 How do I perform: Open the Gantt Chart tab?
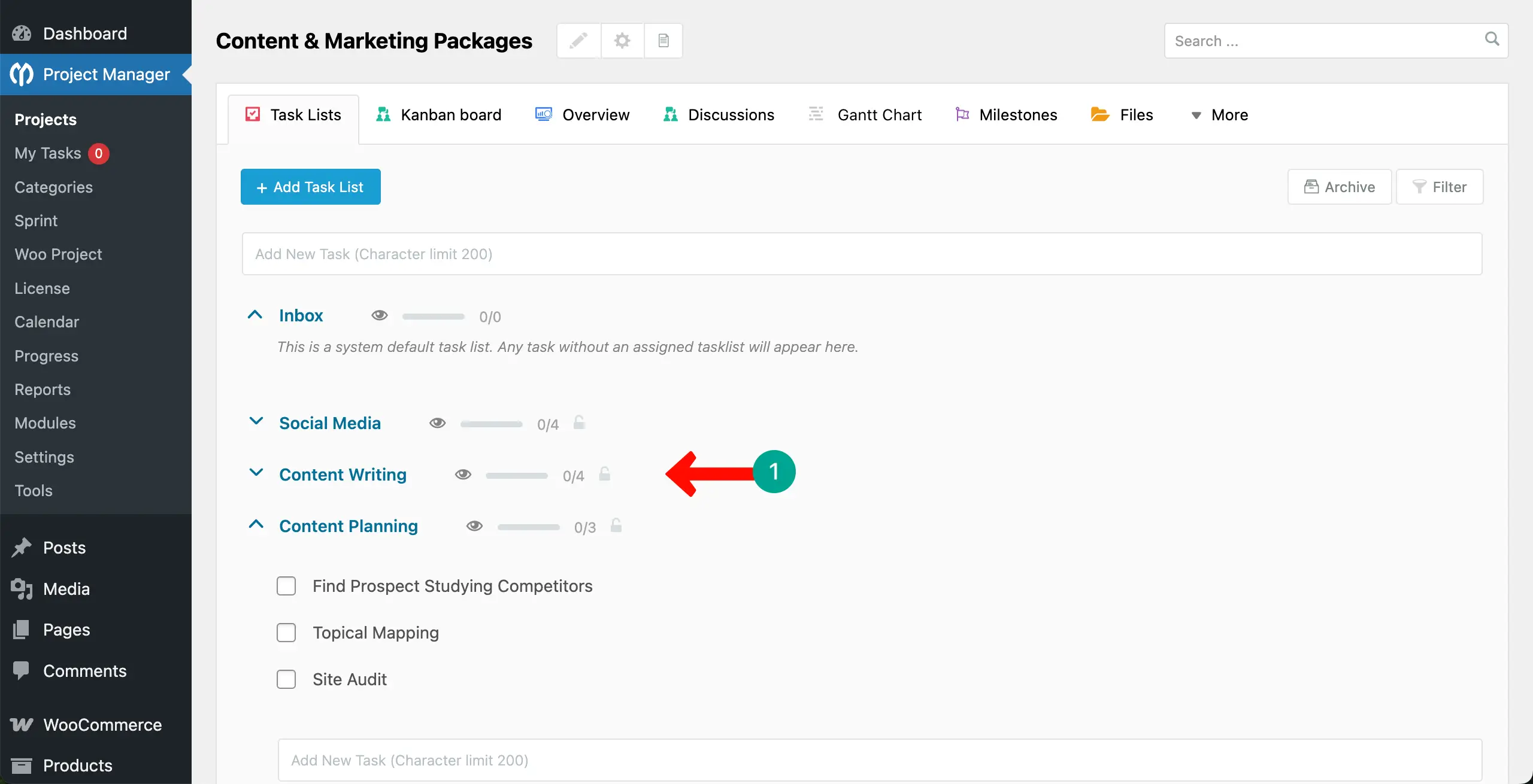(866, 115)
